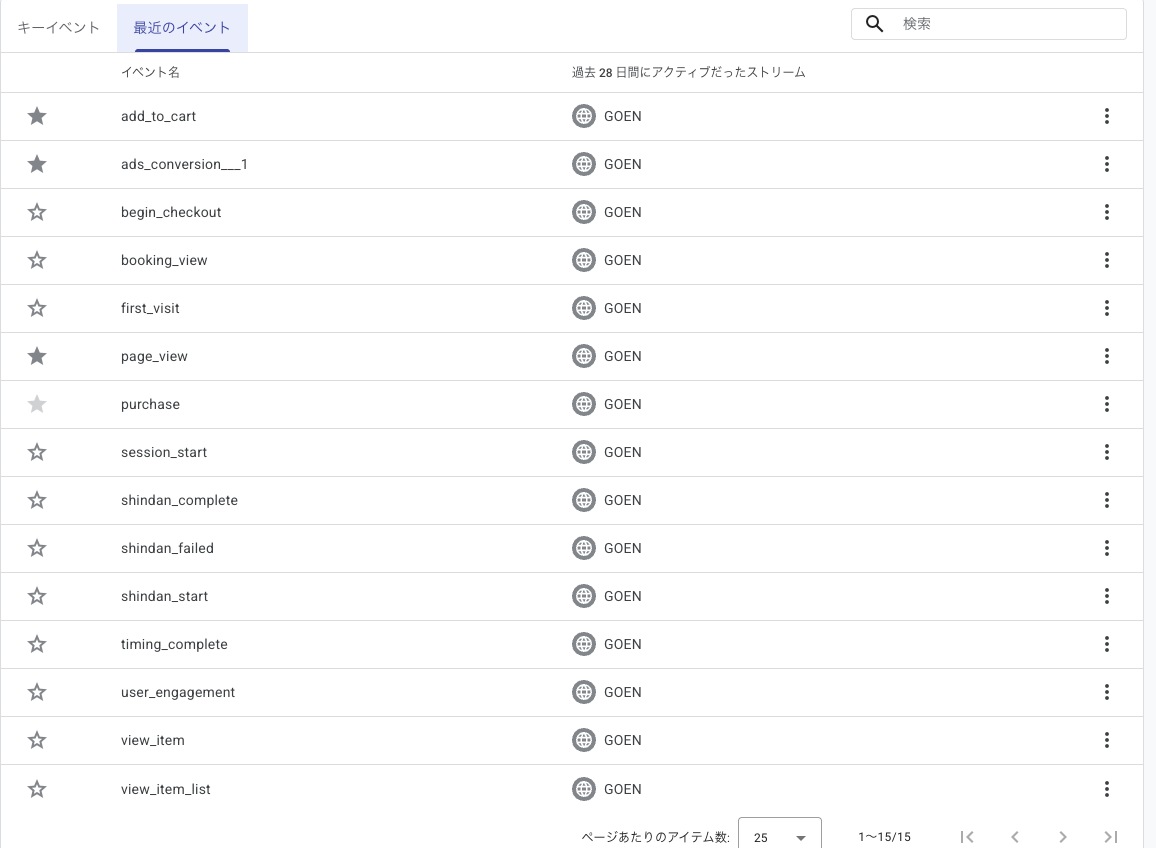The width and height of the screenshot is (1156, 848).
Task: Mark booking_view with the star
Action: (x=37, y=260)
